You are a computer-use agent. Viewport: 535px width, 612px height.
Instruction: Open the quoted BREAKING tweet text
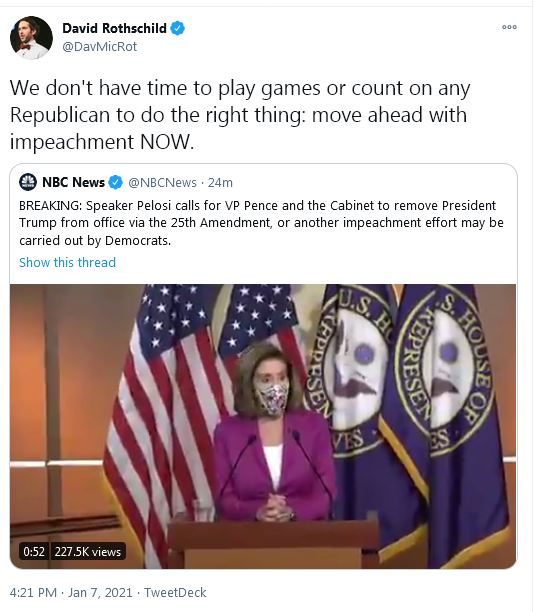(261, 223)
